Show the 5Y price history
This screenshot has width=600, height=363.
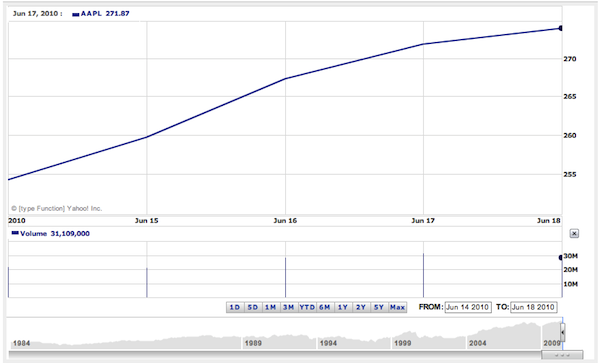[x=379, y=307]
